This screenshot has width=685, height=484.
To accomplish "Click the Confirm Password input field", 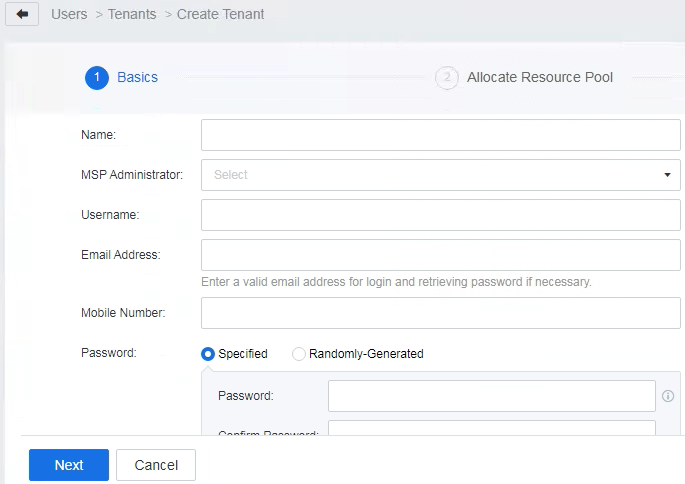I will tap(491, 428).
